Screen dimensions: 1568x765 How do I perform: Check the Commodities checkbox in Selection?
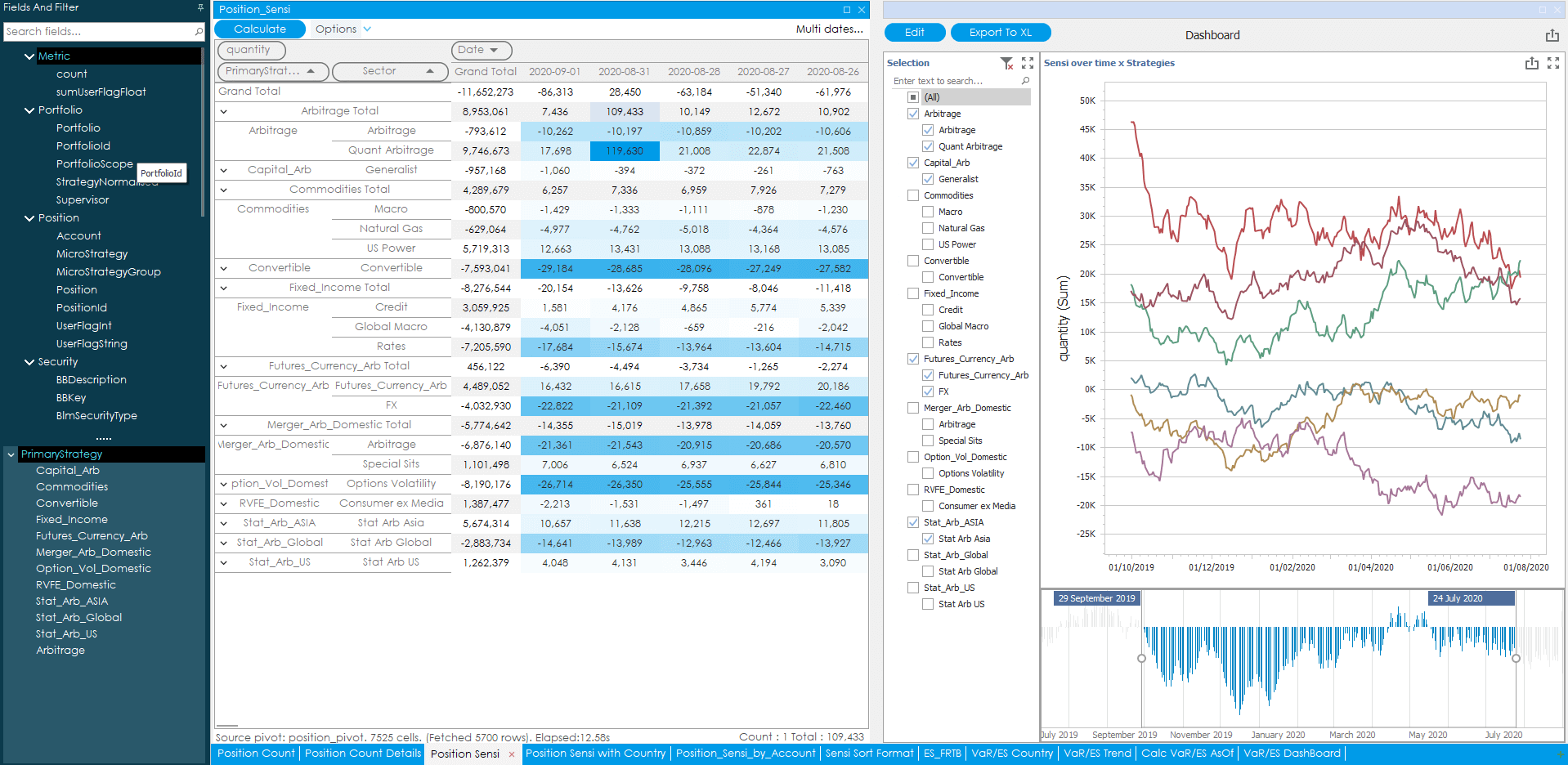tap(913, 195)
